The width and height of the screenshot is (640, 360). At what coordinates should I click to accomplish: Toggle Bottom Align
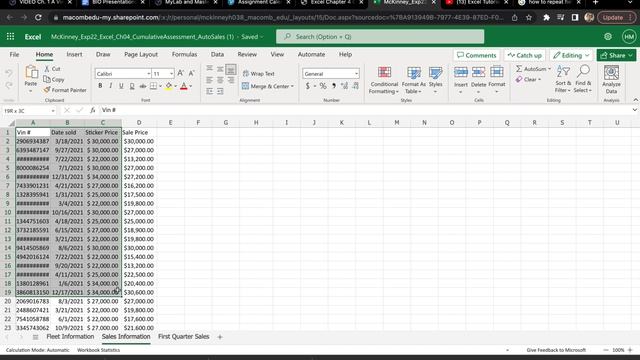pyautogui.click(x=231, y=69)
